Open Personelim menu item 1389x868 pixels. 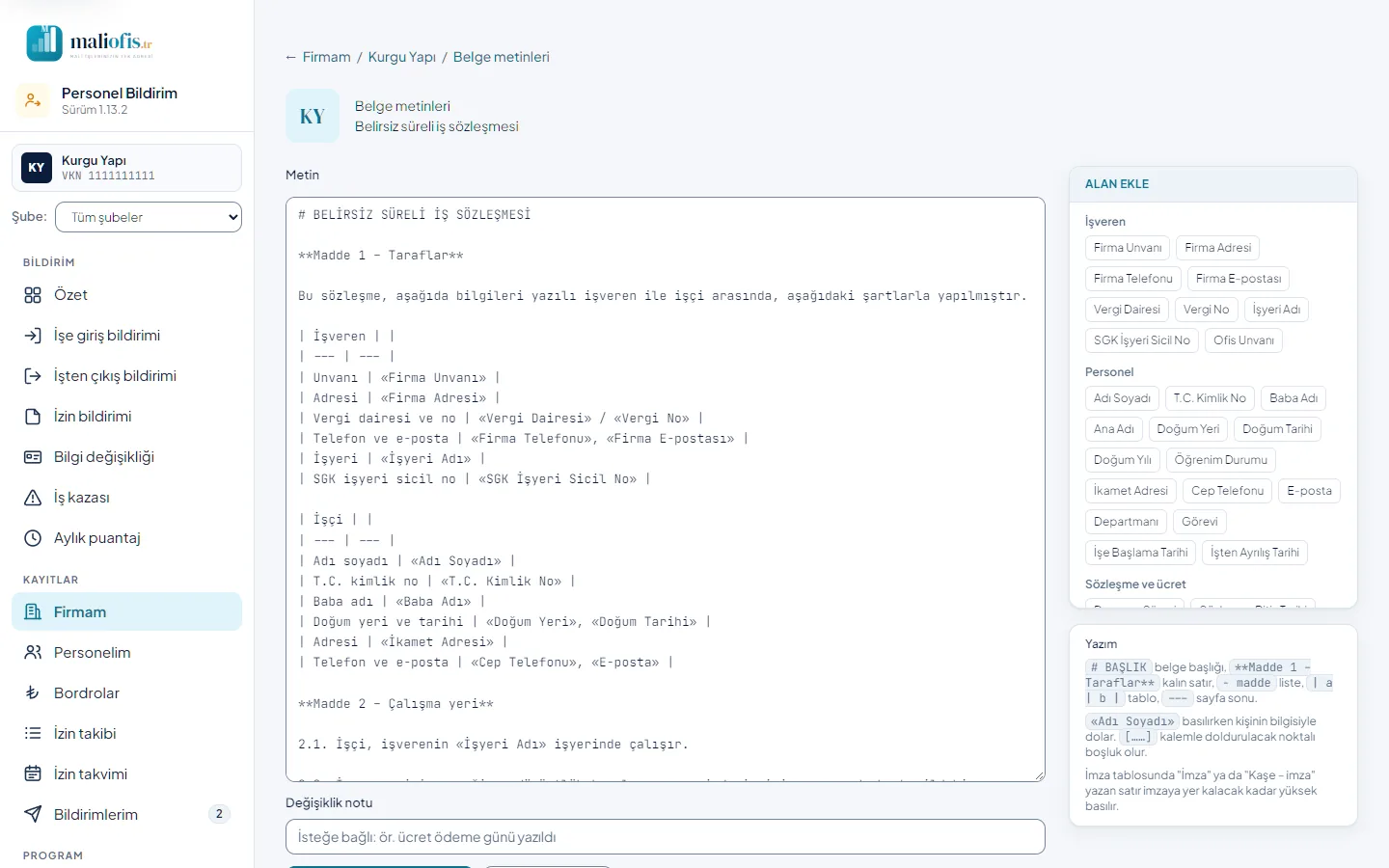[x=126, y=653]
